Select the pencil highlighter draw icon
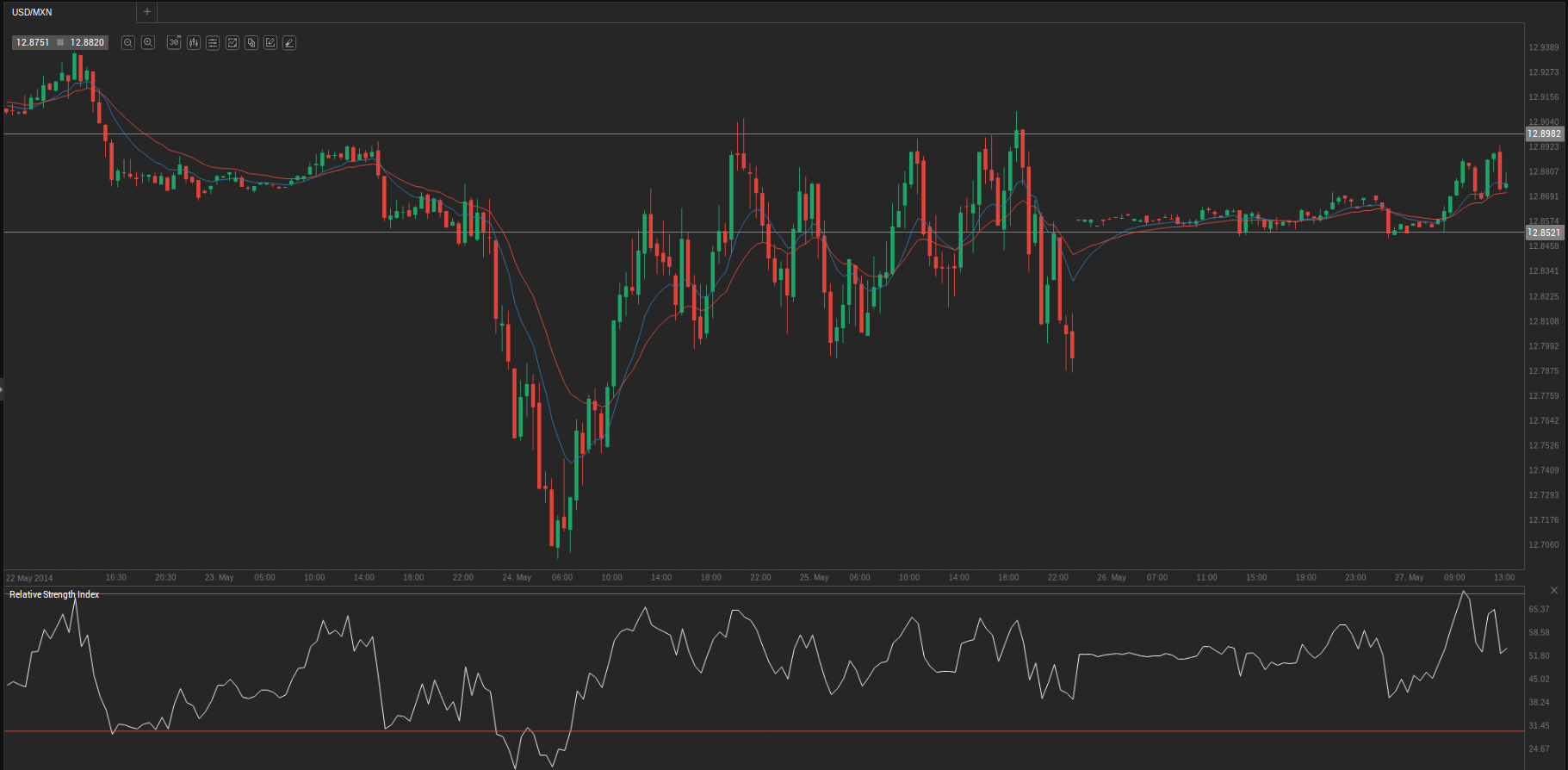This screenshot has height=770, width=1568. [x=289, y=42]
